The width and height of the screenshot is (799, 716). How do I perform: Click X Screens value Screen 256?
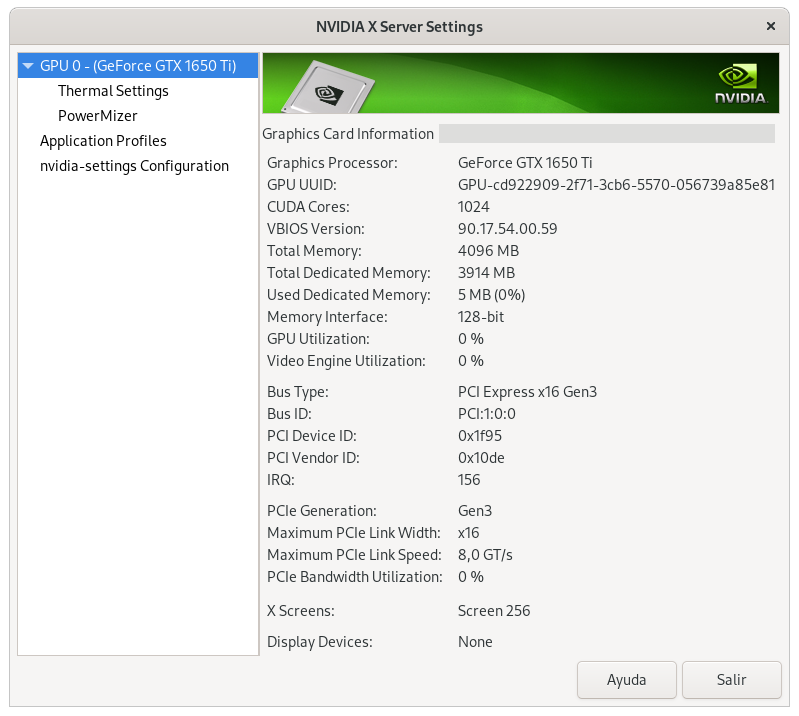(x=494, y=611)
